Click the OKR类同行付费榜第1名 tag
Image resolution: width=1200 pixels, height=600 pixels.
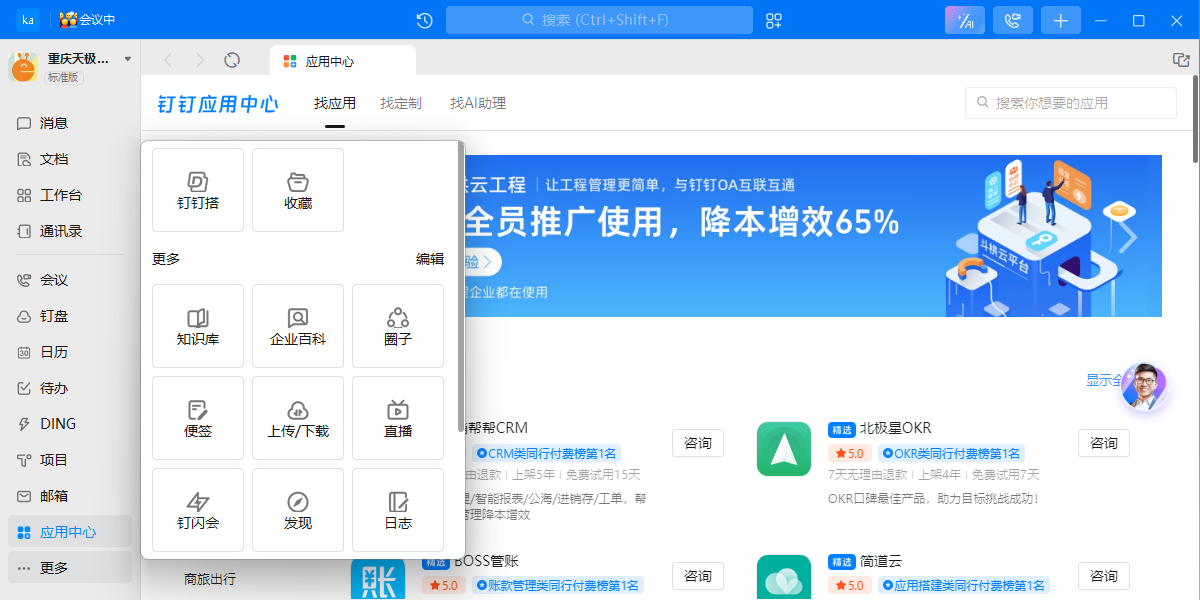[951, 453]
